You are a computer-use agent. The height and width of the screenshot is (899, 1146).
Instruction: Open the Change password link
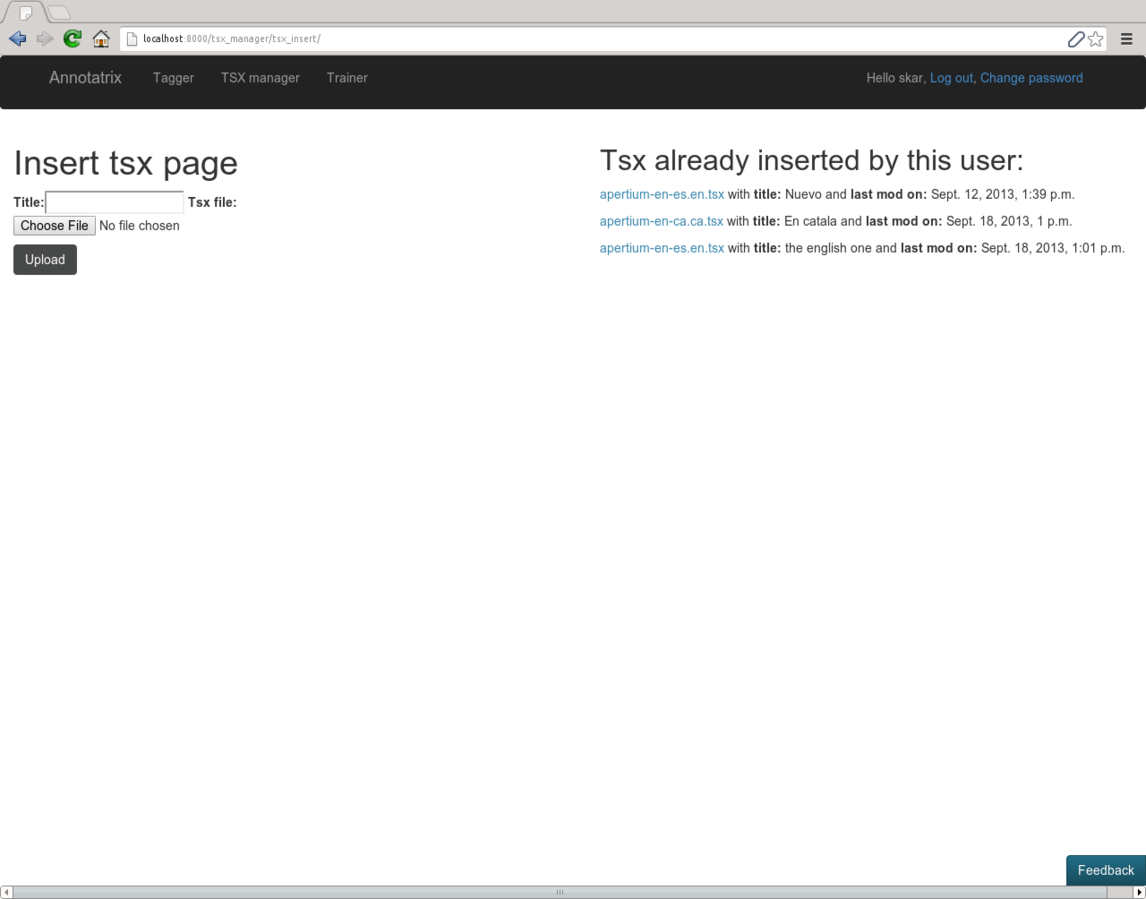[x=1031, y=78]
